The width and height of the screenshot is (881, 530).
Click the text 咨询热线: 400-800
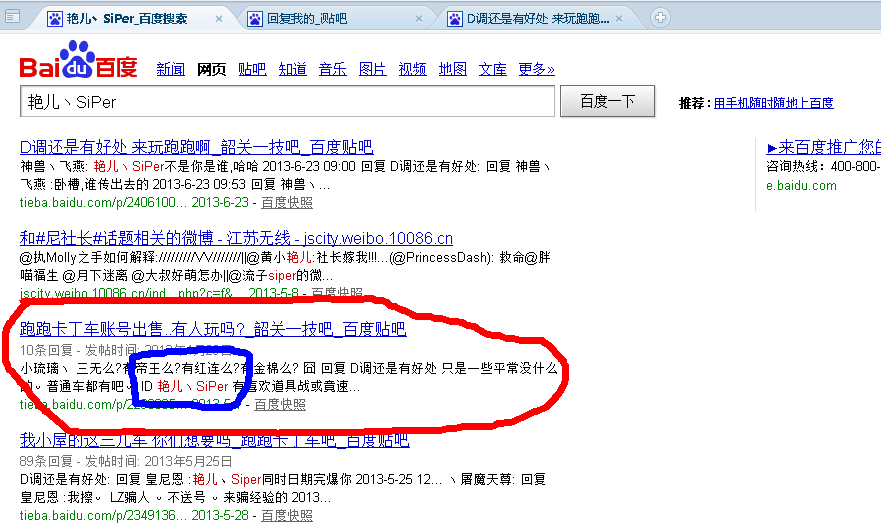point(823,166)
